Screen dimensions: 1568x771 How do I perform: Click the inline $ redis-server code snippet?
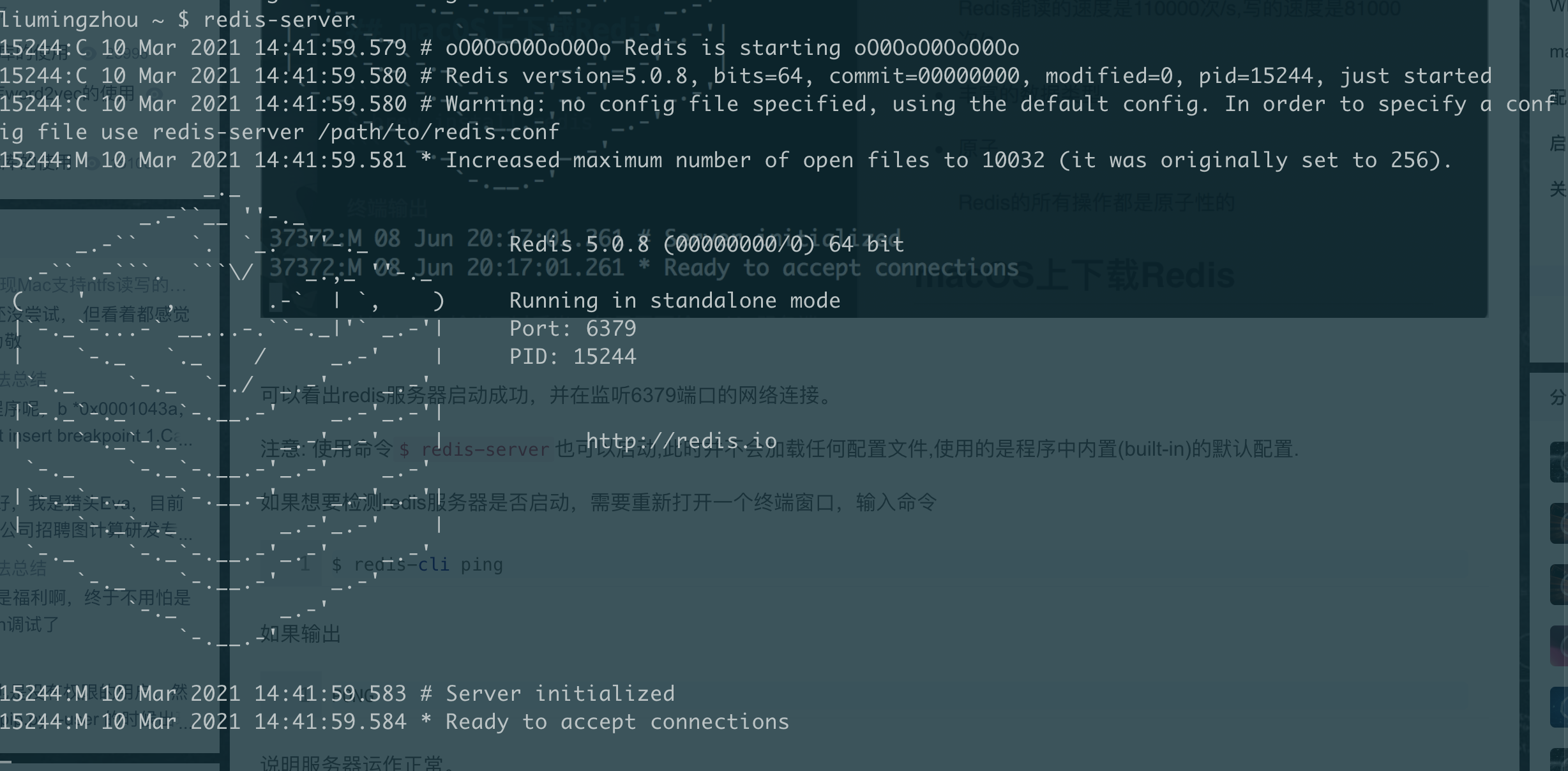[474, 449]
